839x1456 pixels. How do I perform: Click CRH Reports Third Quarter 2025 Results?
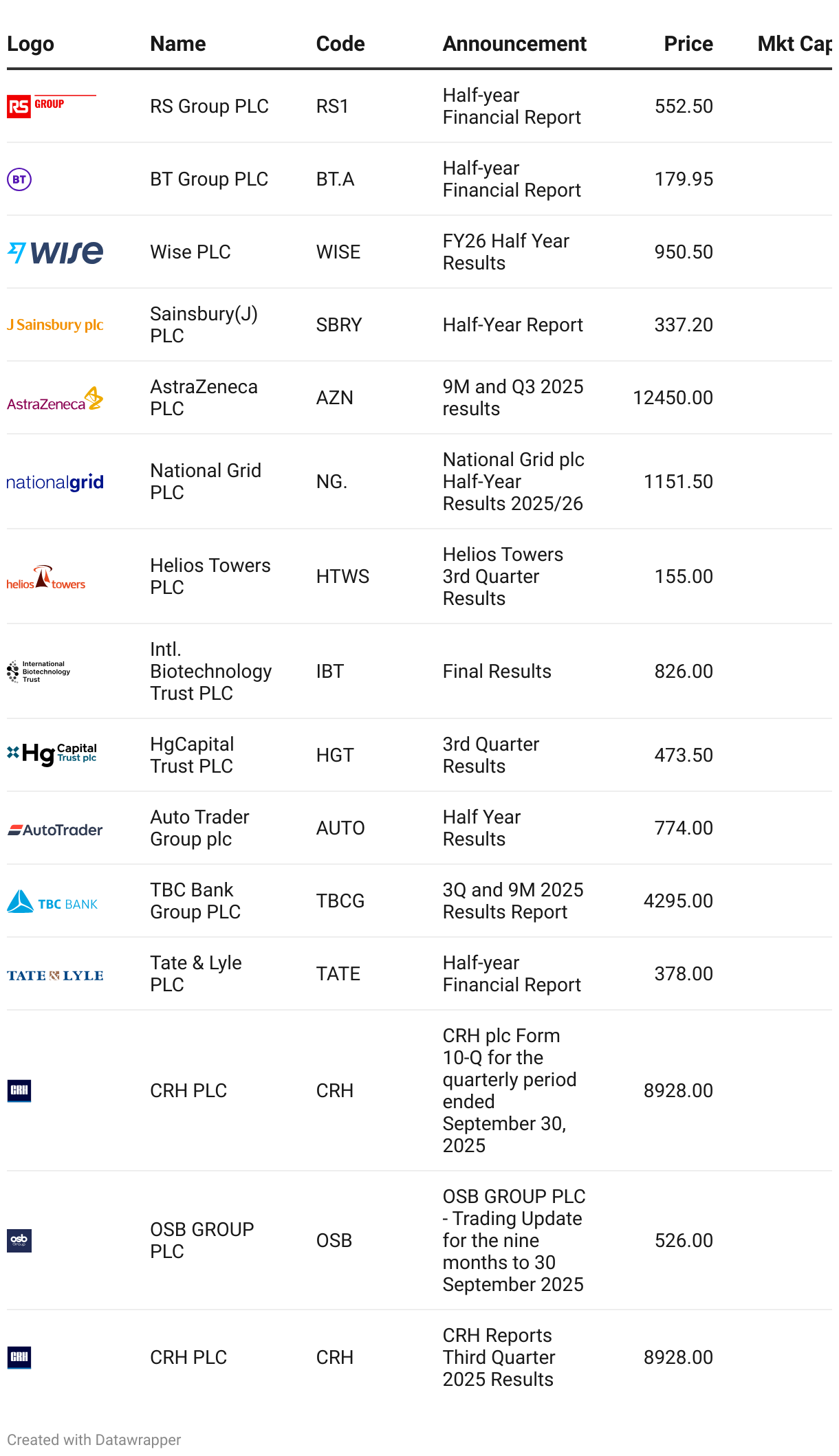click(499, 1357)
